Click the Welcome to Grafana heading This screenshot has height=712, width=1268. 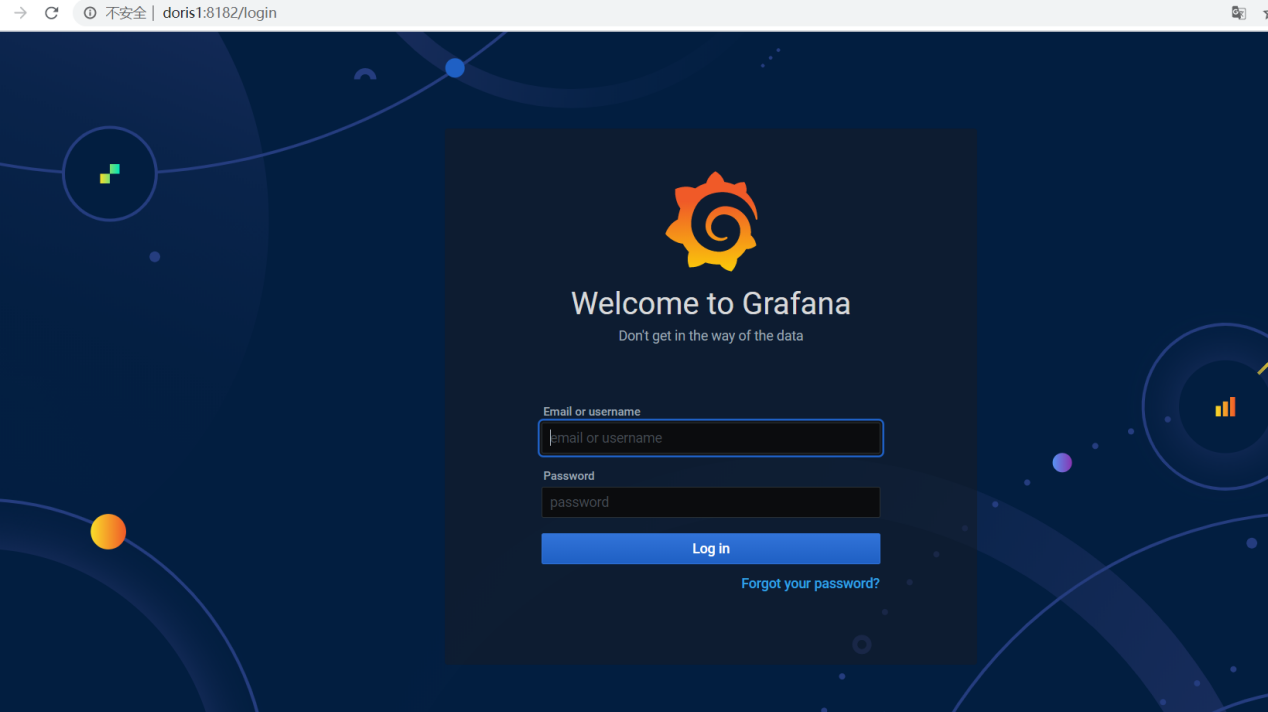[711, 303]
